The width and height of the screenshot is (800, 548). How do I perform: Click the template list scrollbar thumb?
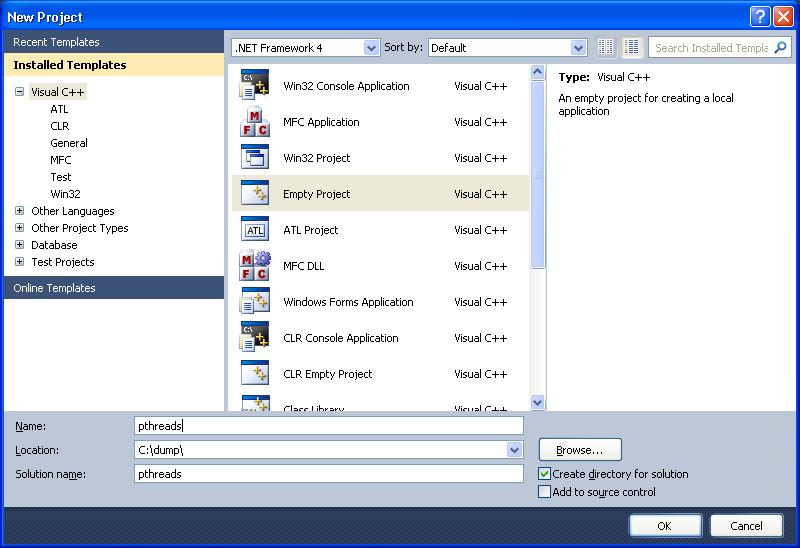pyautogui.click(x=537, y=175)
